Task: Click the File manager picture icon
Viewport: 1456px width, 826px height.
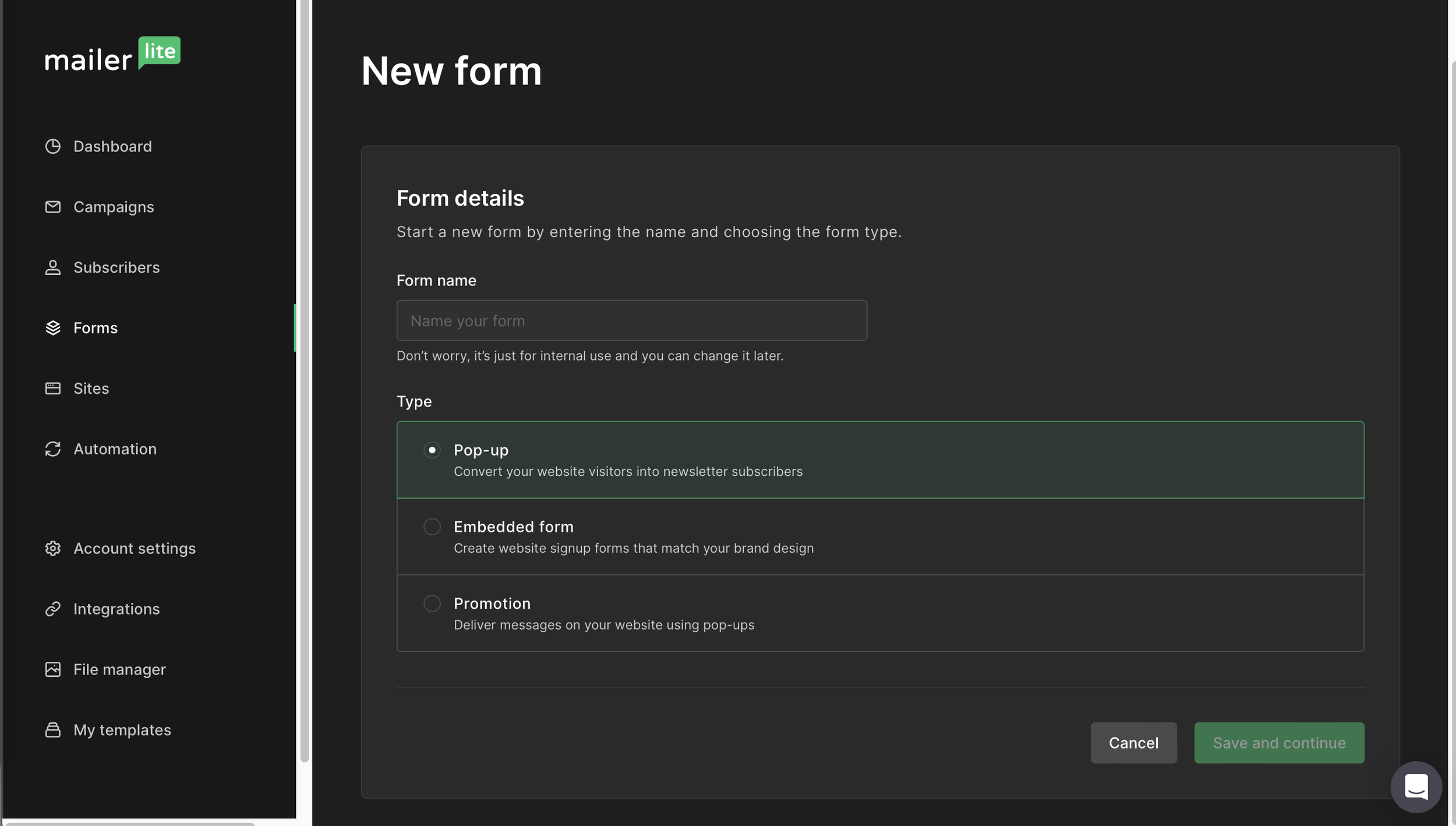Action: pyautogui.click(x=53, y=669)
